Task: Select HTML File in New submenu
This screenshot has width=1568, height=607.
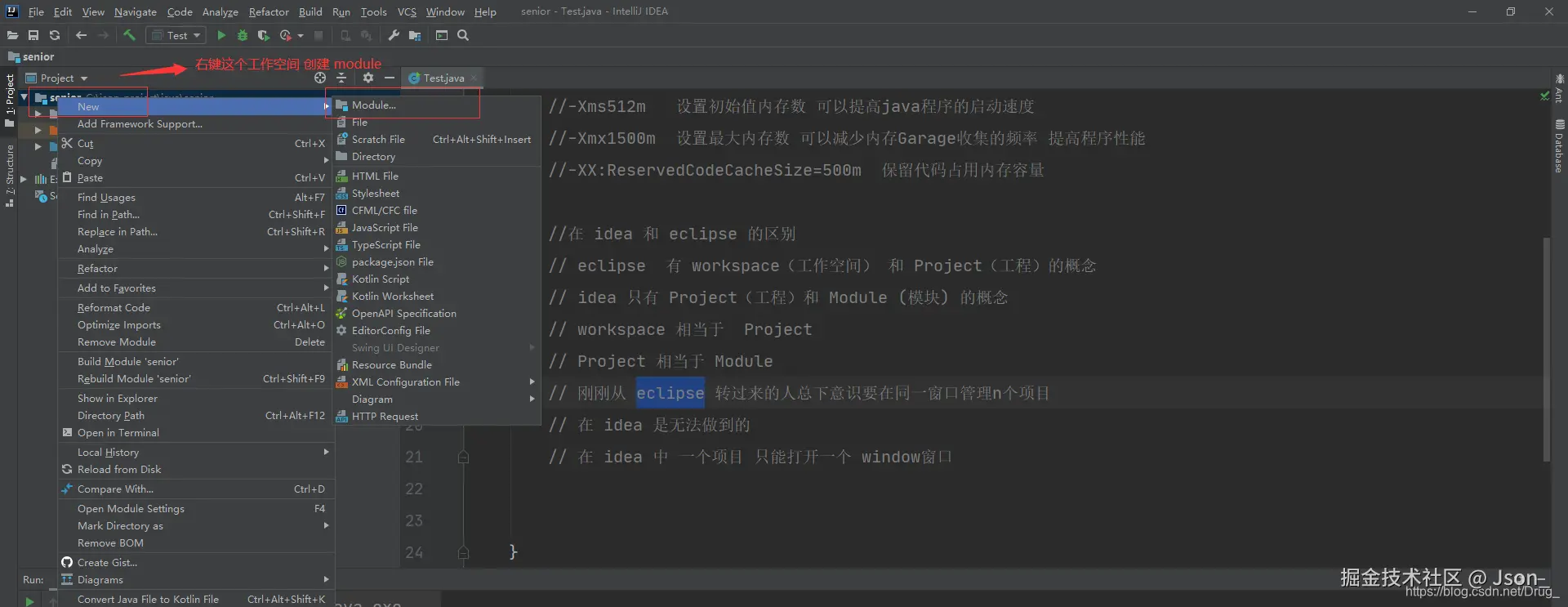Action: pyautogui.click(x=436, y=176)
